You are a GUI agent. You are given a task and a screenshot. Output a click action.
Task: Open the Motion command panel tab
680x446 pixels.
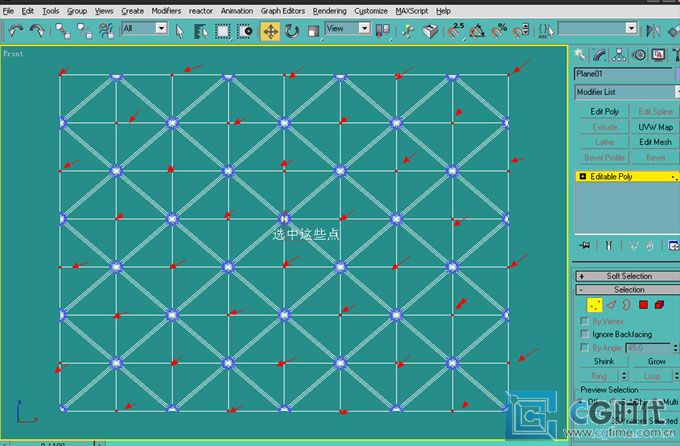(x=639, y=55)
